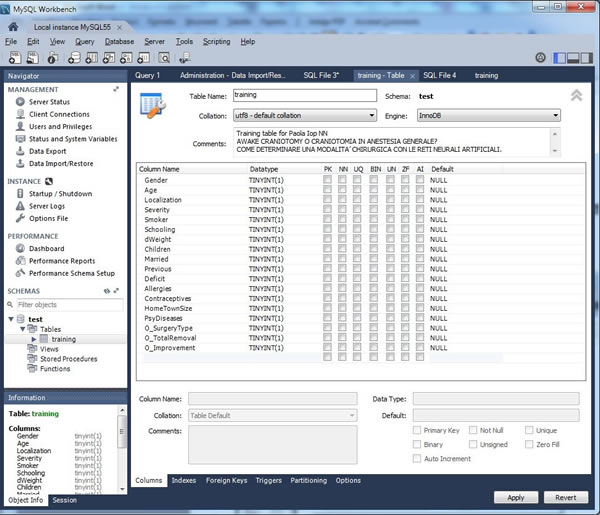Open the Query menu
Image resolution: width=600 pixels, height=515 pixels.
point(85,41)
